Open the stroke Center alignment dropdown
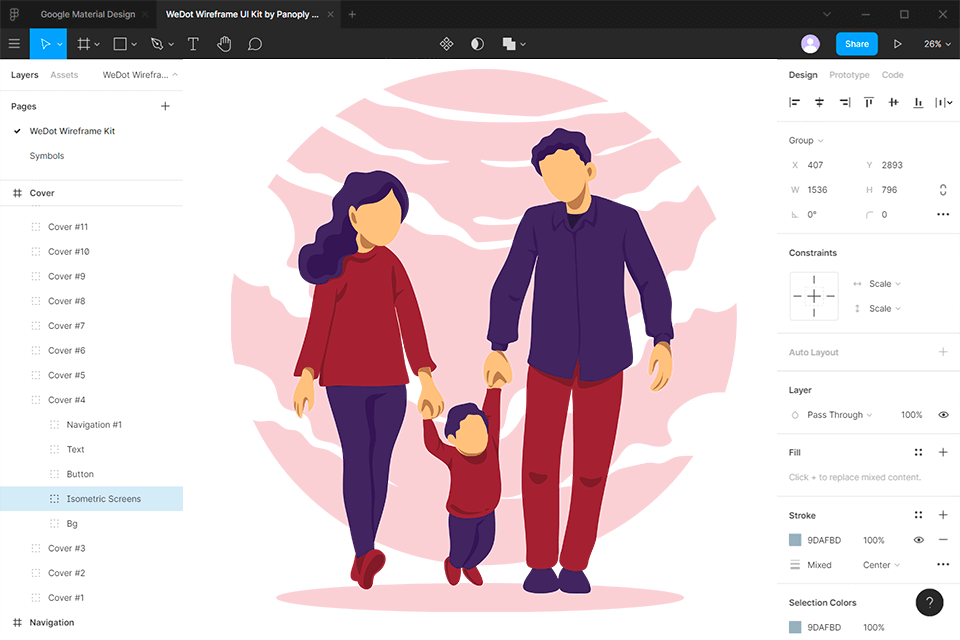960x640 pixels. tap(881, 565)
